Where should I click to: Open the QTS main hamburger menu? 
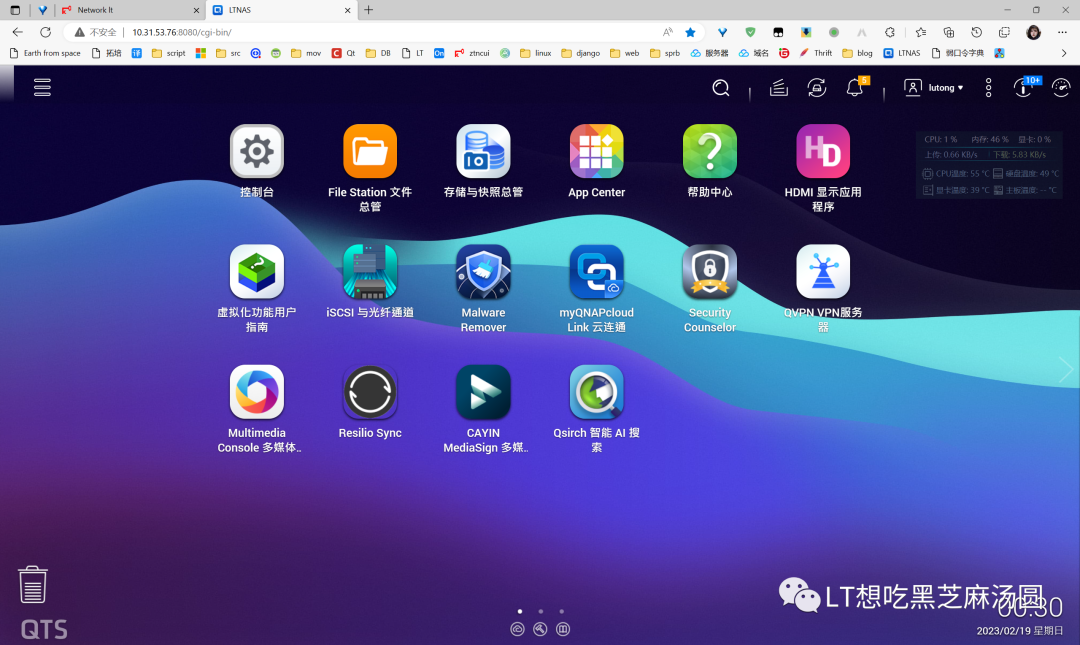point(42,87)
